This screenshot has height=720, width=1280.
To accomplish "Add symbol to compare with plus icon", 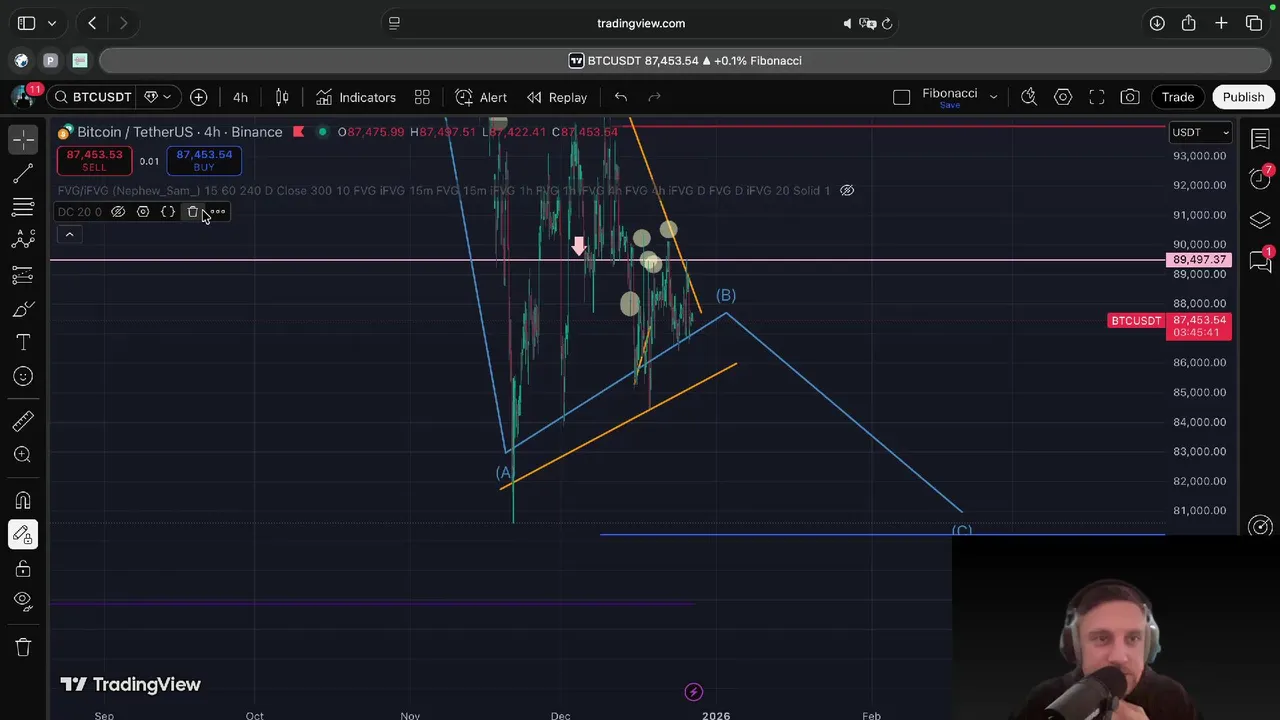I will coord(199,97).
